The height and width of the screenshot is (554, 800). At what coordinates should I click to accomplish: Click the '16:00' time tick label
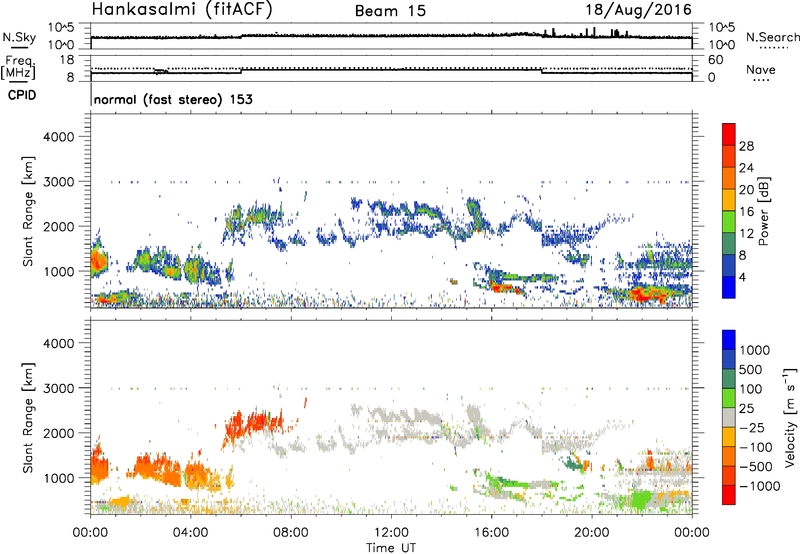[491, 533]
